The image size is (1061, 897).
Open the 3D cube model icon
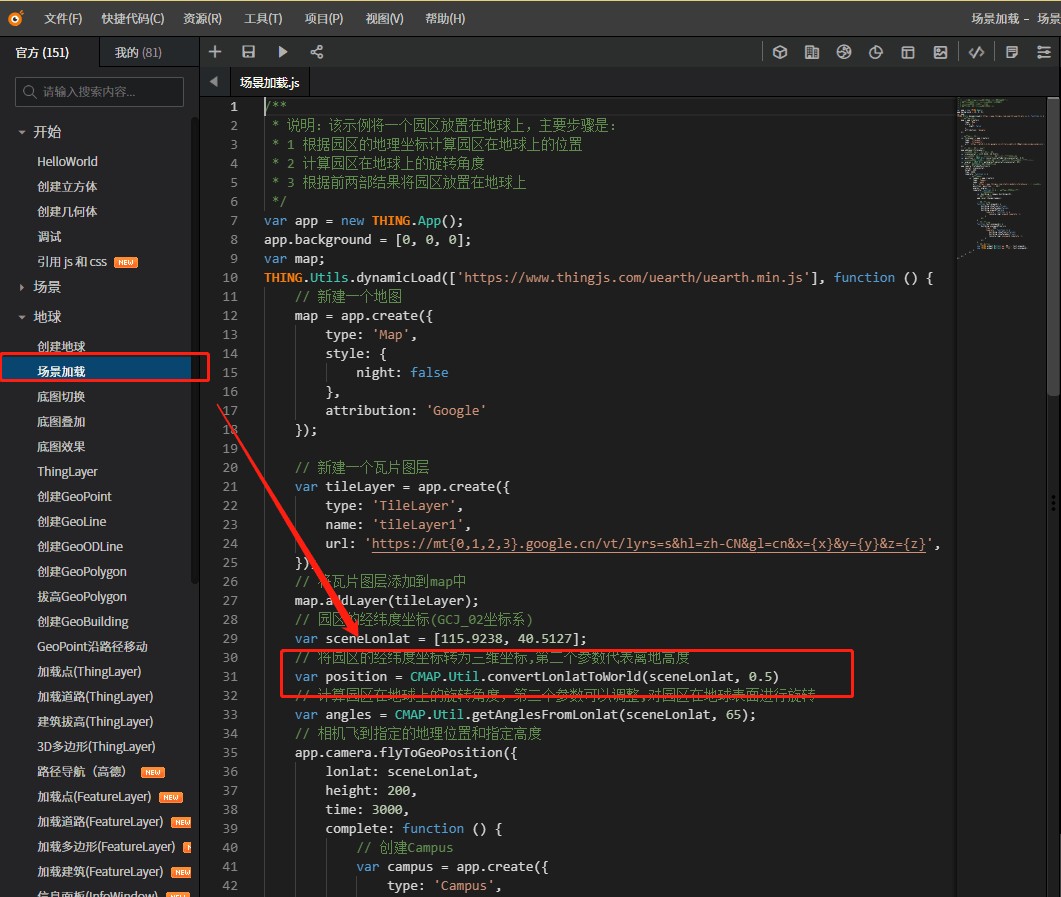click(x=780, y=52)
